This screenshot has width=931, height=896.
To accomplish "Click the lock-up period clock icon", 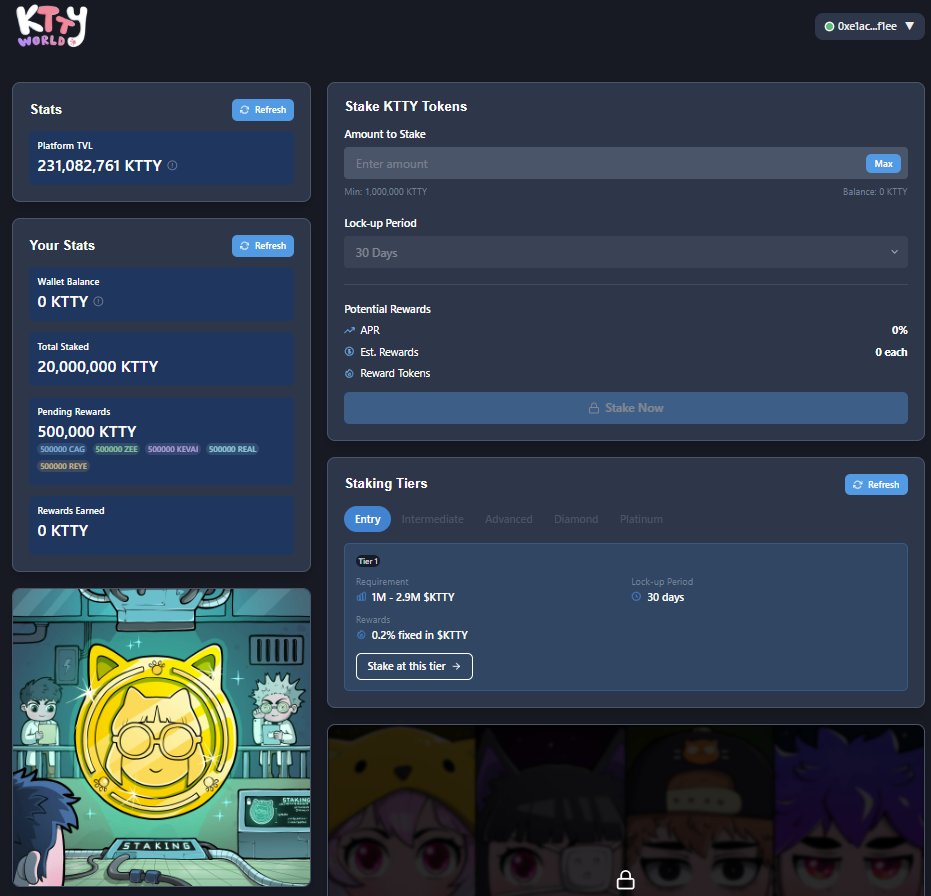I will [x=636, y=597].
